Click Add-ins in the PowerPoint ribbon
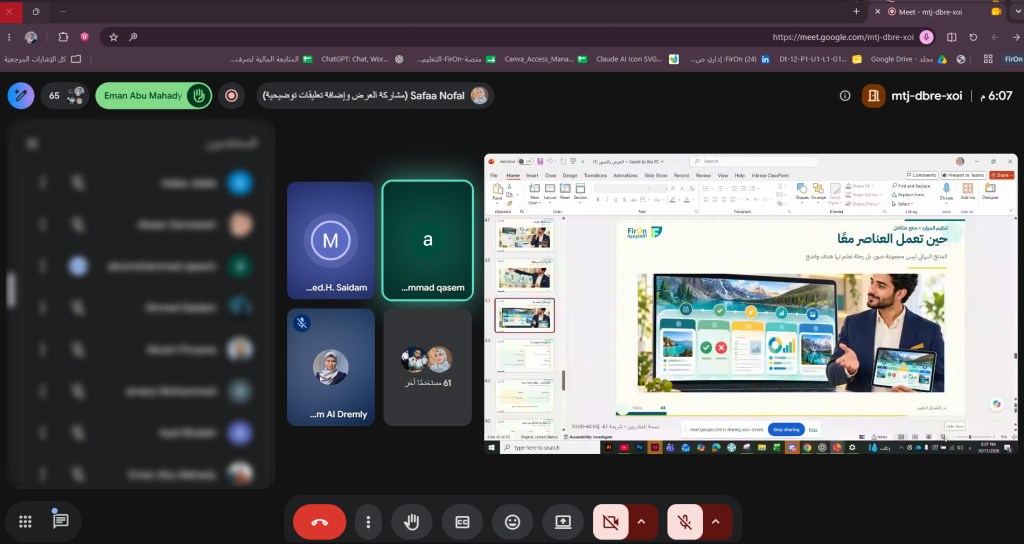Screen dimensions: 1024x544 pos(967,192)
